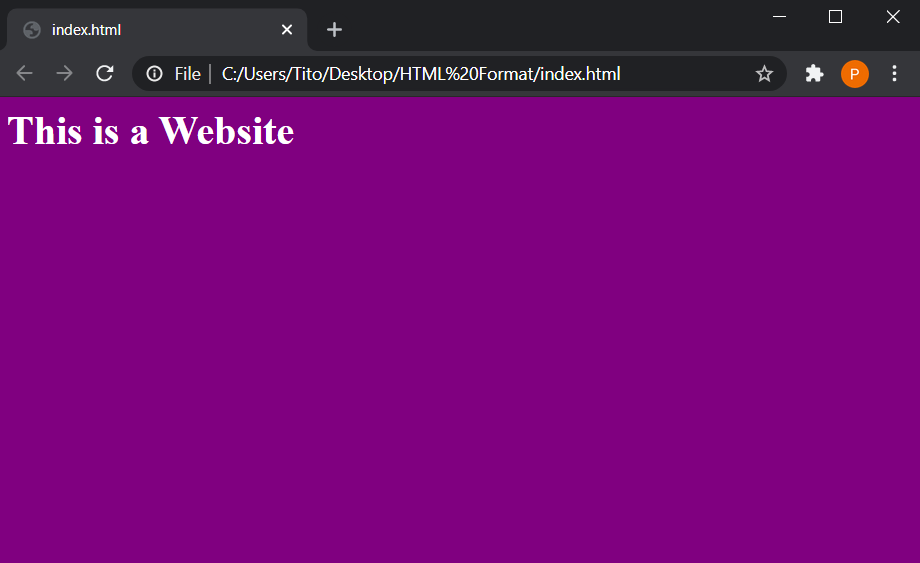Open the orange P profile avatar
The height and width of the screenshot is (563, 920).
(854, 74)
